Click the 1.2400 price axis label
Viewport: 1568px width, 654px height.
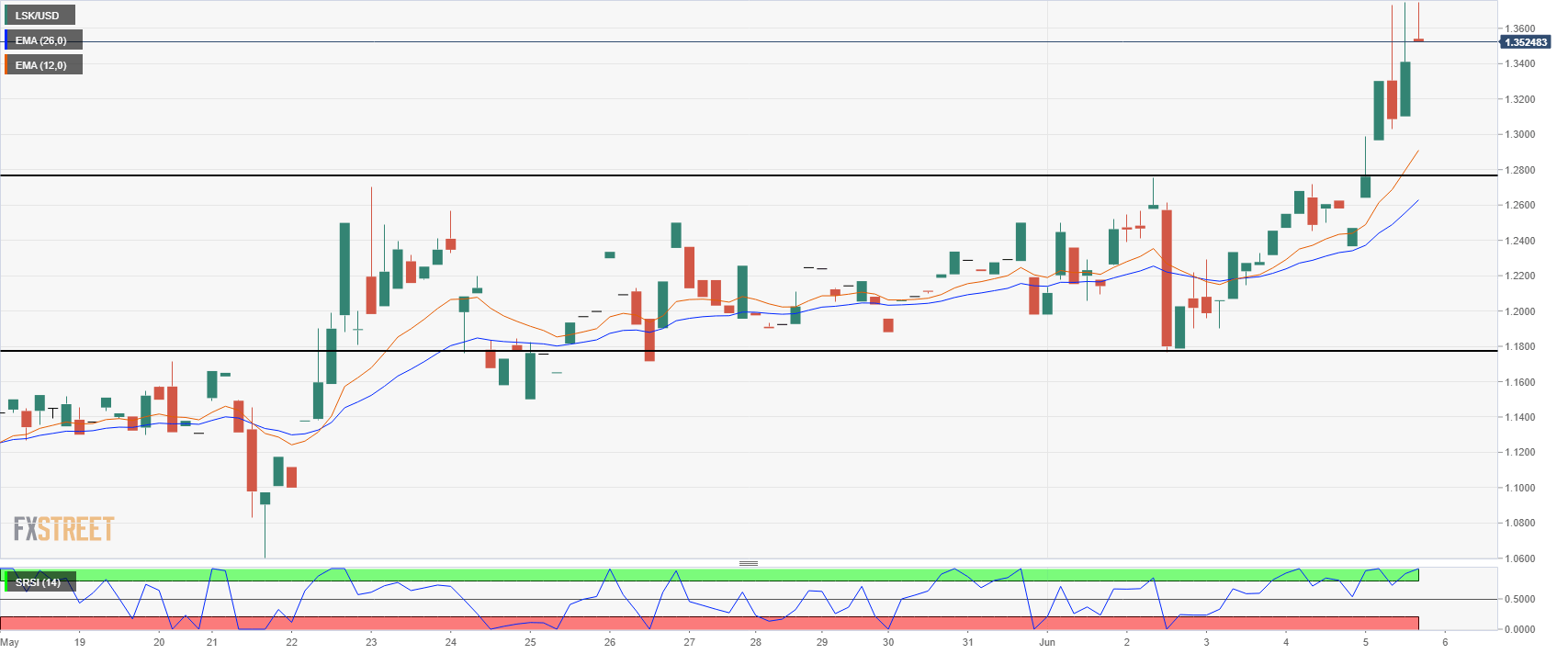tap(1518, 242)
